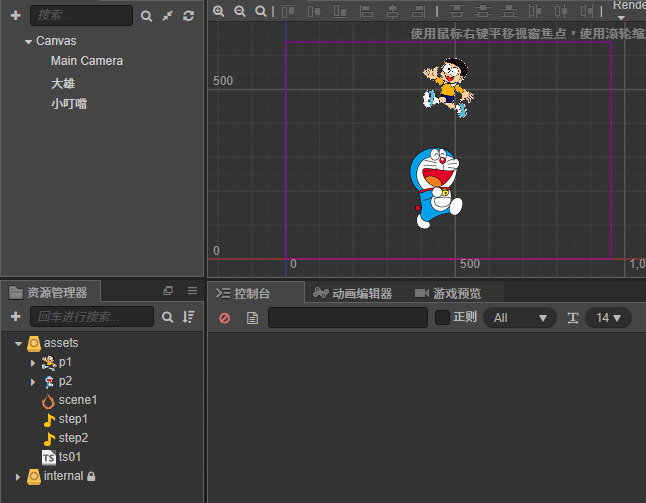Screen dimensions: 646x503
Task: Select the internal locked folder
Action: click(x=63, y=476)
